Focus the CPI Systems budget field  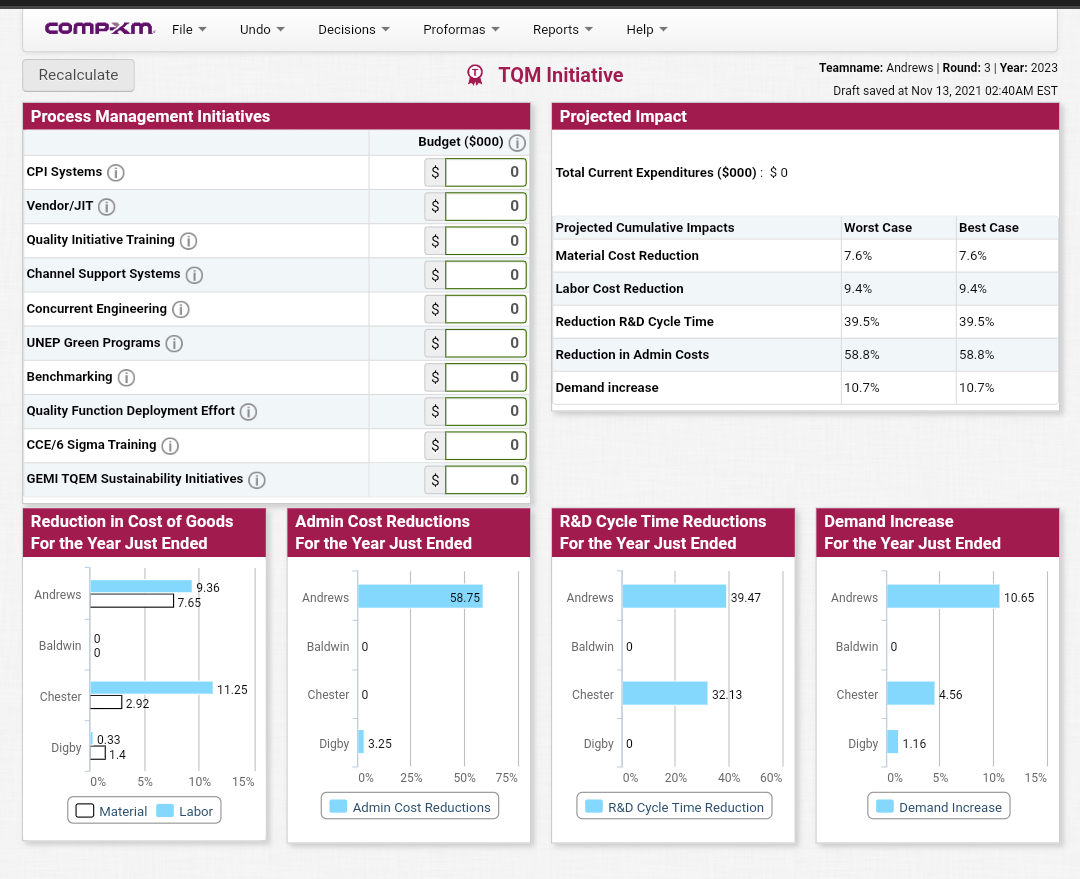(486, 172)
